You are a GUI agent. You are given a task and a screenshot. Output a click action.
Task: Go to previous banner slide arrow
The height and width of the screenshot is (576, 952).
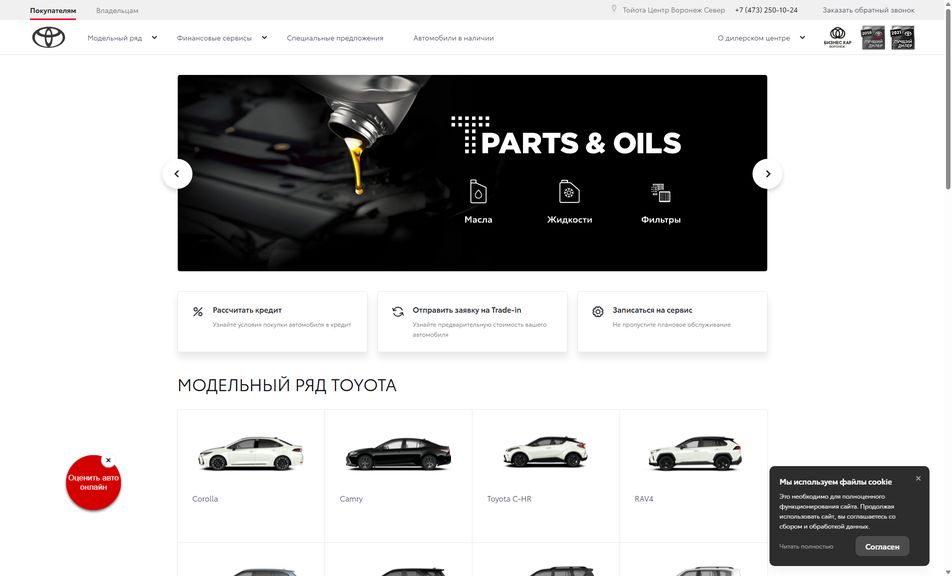point(177,174)
